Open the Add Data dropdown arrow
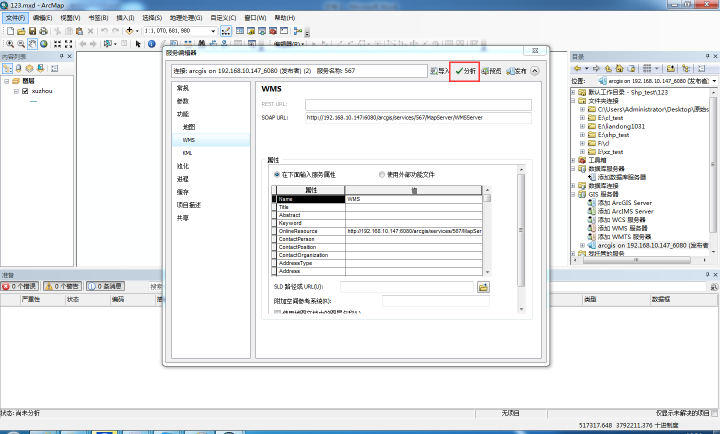 coord(137,31)
